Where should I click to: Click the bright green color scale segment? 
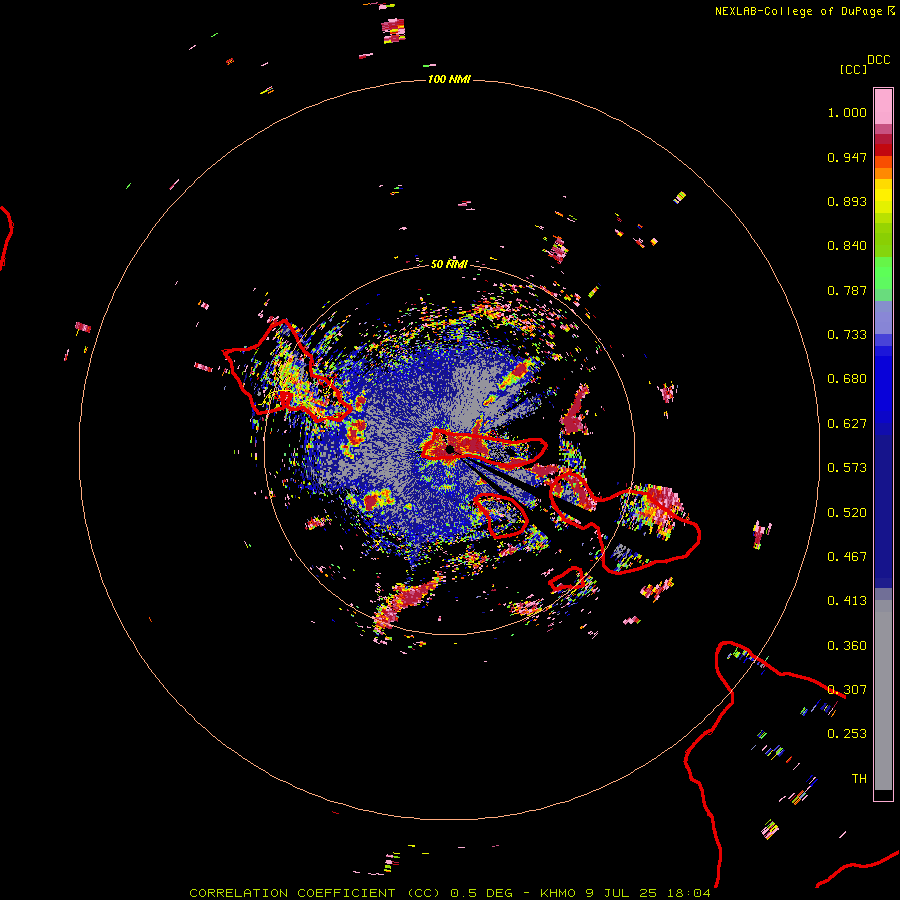tap(883, 273)
